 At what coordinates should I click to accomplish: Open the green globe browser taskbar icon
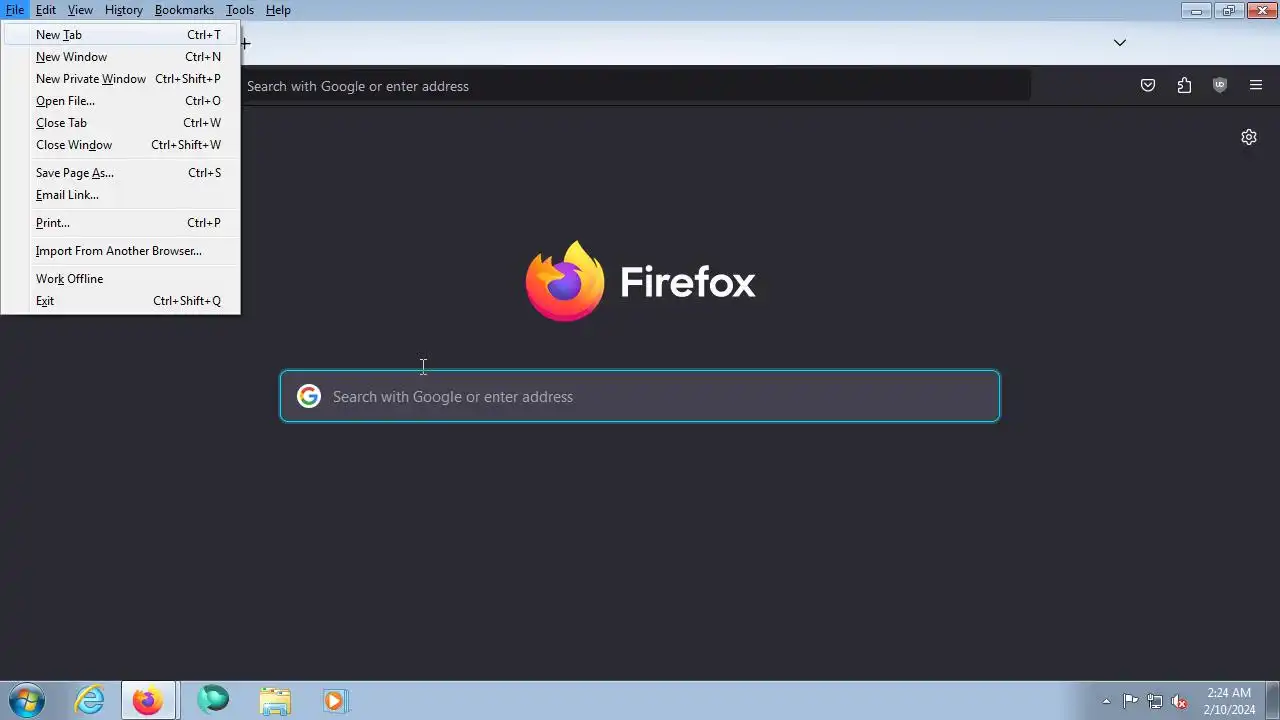point(212,700)
